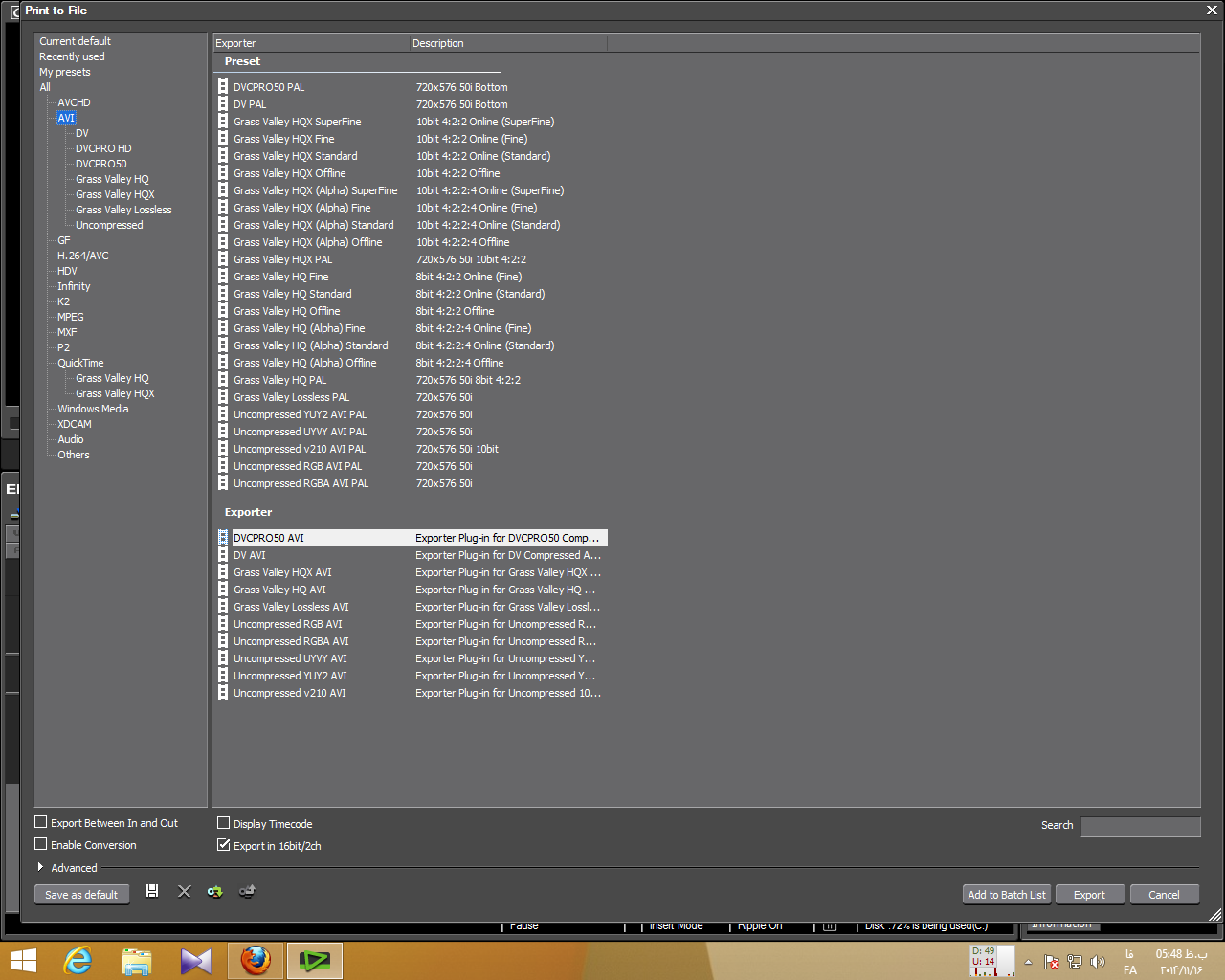Click film icon beside Grass Valley HQX AVI
This screenshot has width=1225, height=980.
(x=223, y=572)
